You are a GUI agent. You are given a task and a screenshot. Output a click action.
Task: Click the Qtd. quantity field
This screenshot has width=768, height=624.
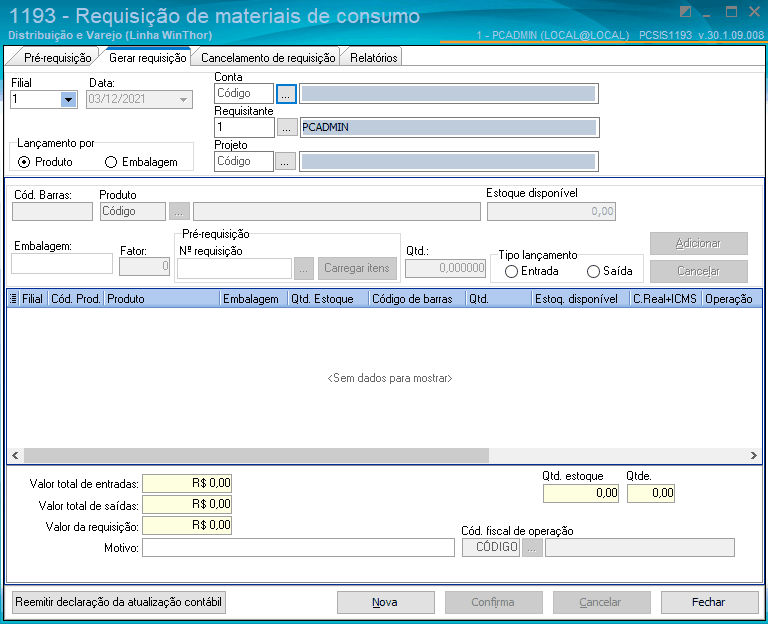pos(445,268)
